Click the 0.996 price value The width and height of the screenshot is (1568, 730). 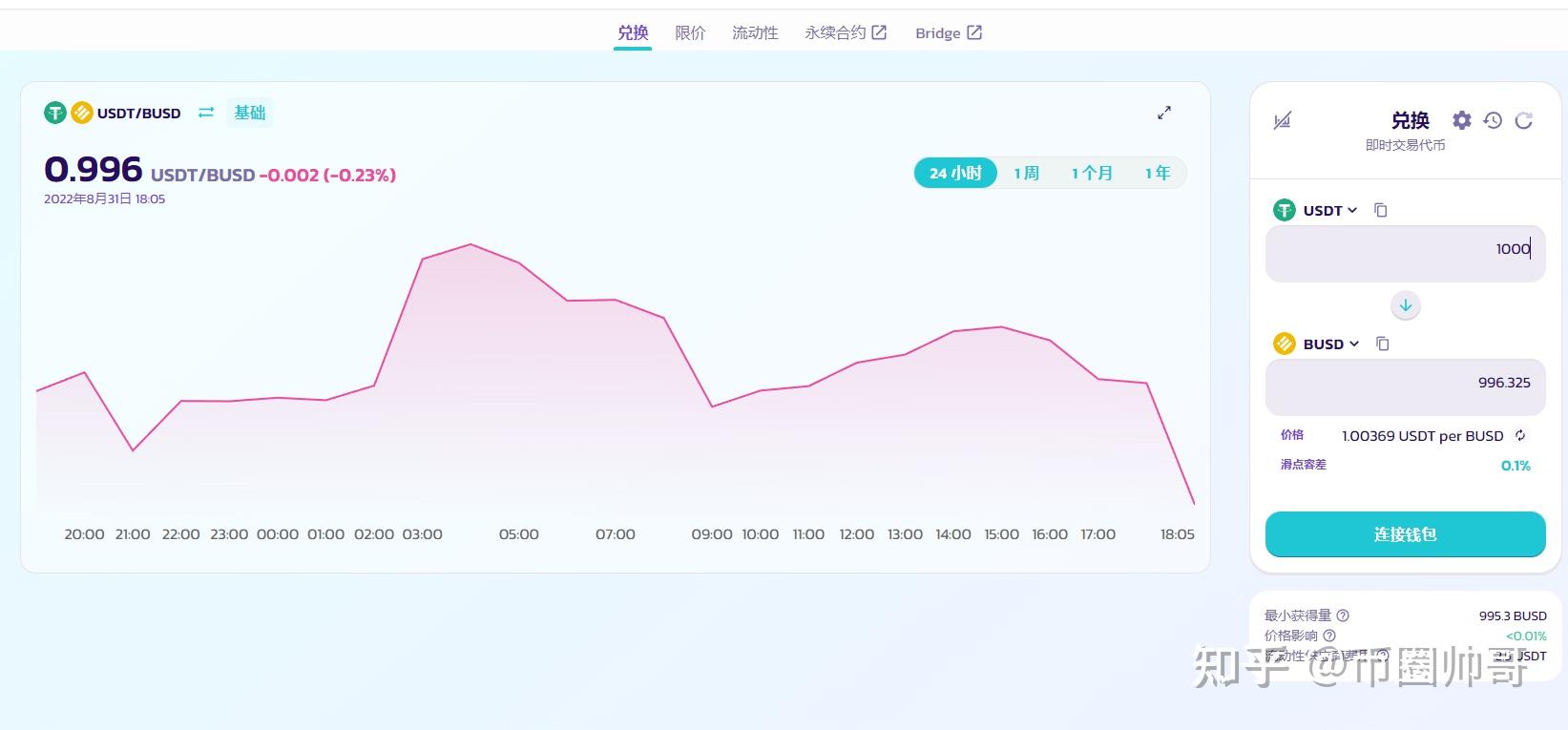pyautogui.click(x=94, y=169)
